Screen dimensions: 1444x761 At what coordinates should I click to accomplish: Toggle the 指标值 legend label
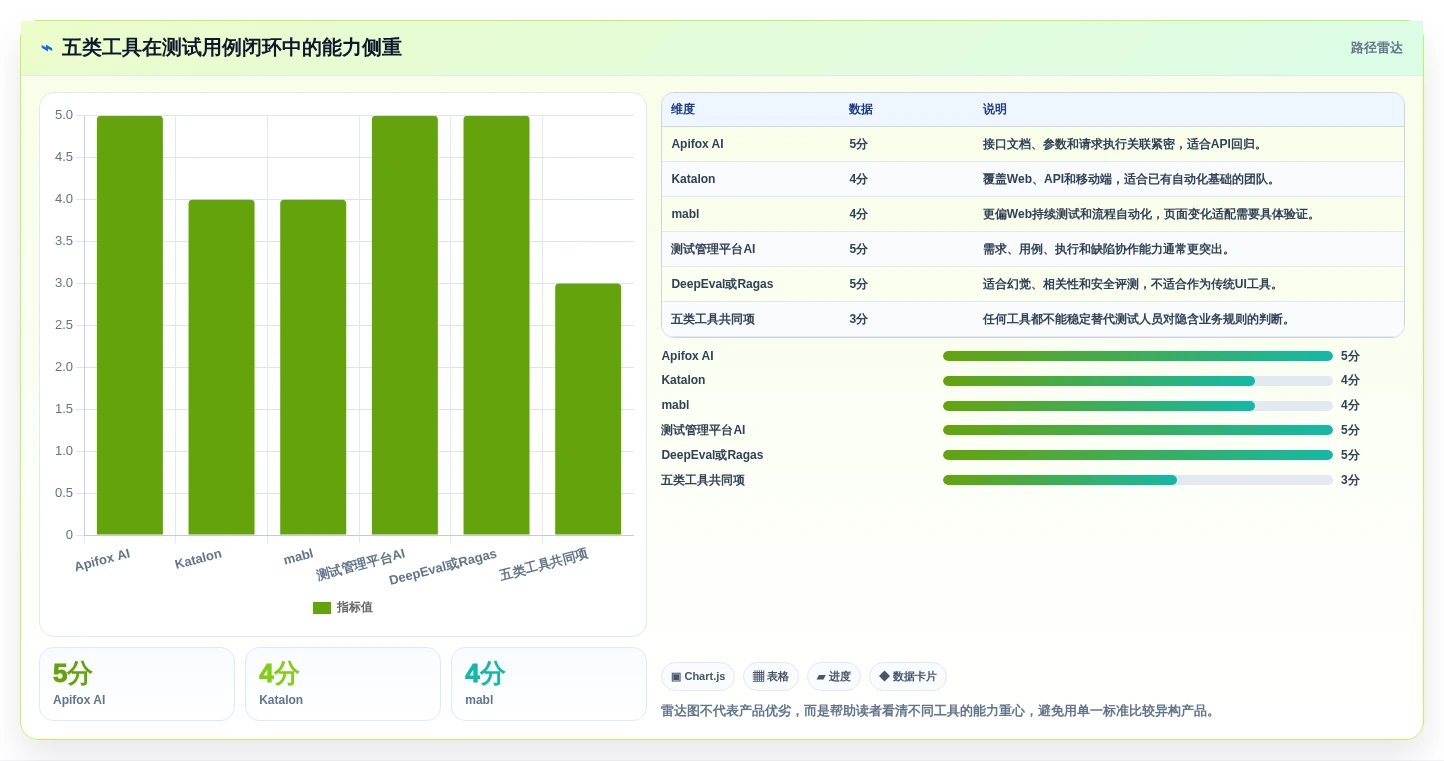pyautogui.click(x=355, y=607)
